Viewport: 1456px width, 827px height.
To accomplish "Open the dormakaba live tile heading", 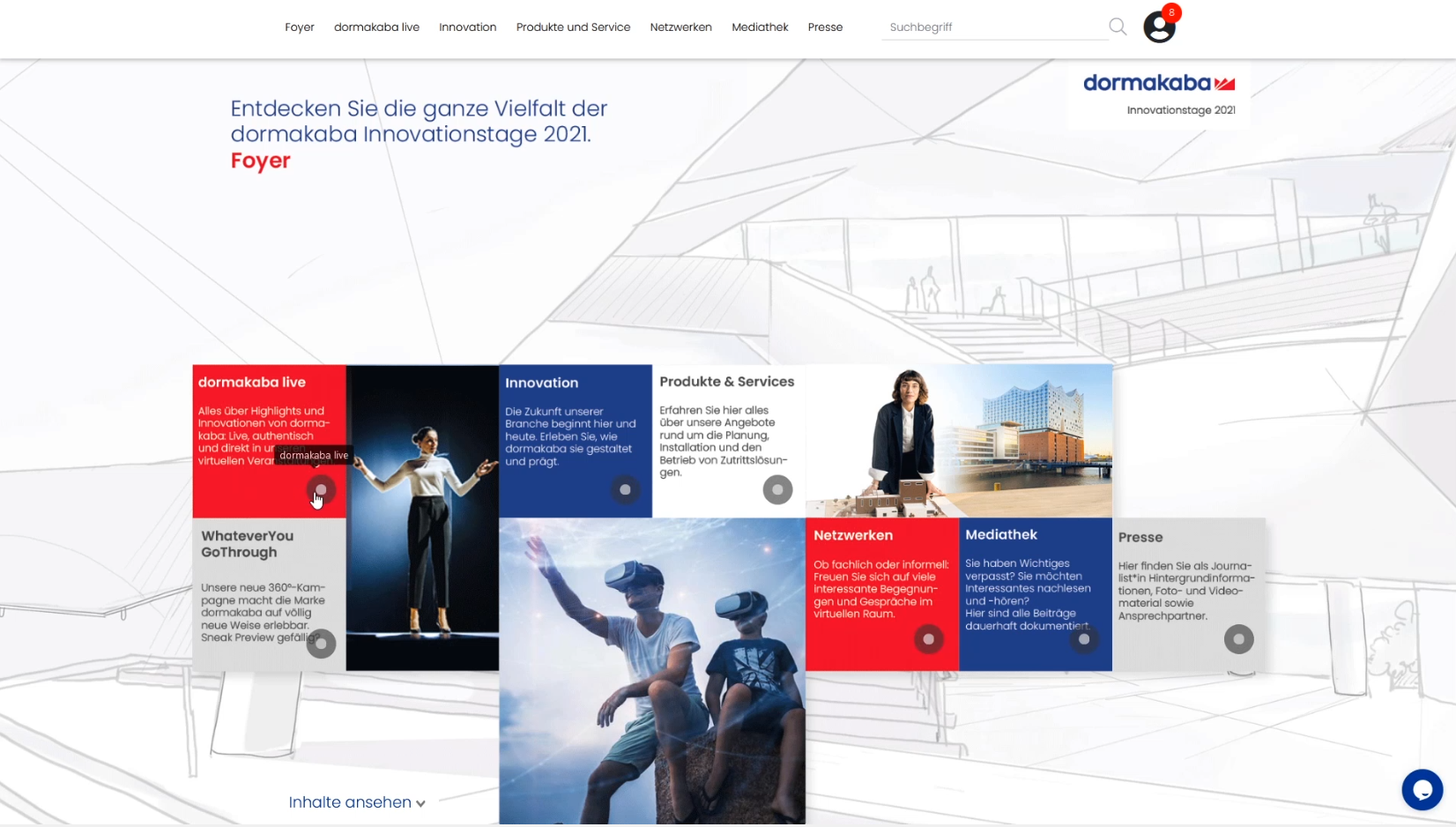I will 252,382.
